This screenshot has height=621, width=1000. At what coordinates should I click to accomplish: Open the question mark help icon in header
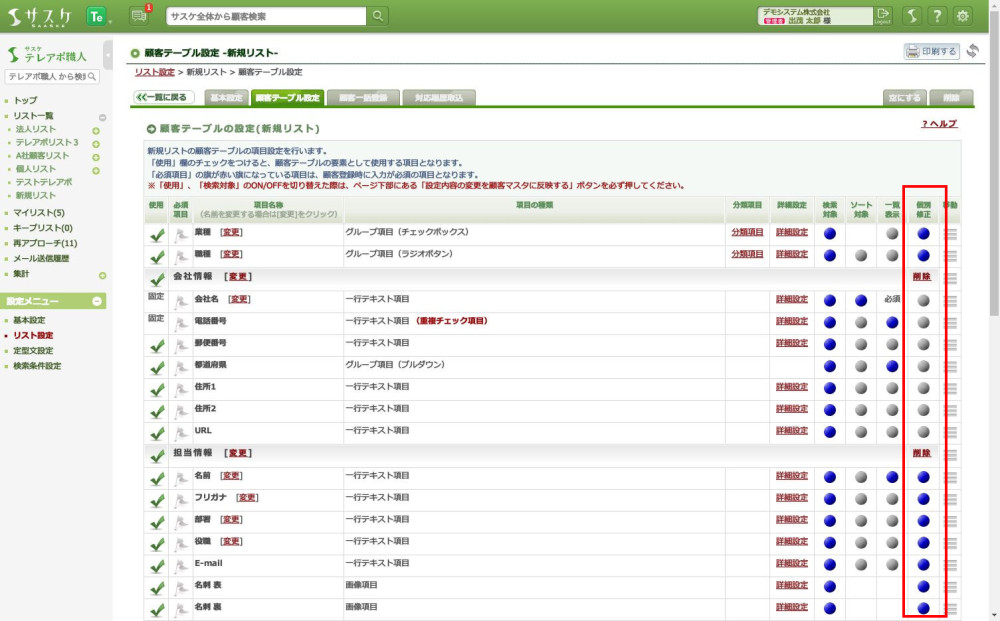click(x=937, y=16)
